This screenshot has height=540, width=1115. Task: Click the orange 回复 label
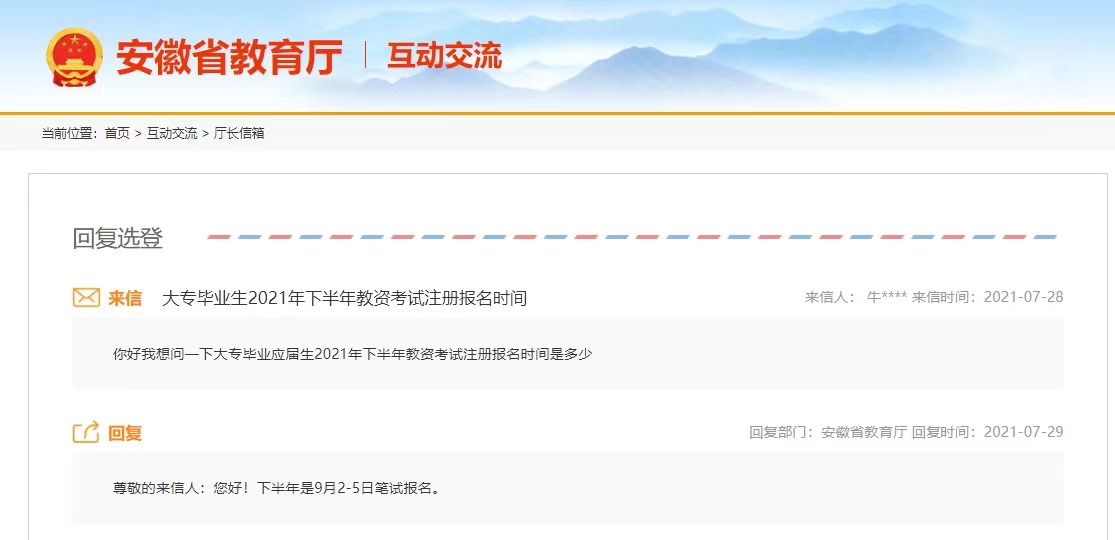point(125,433)
